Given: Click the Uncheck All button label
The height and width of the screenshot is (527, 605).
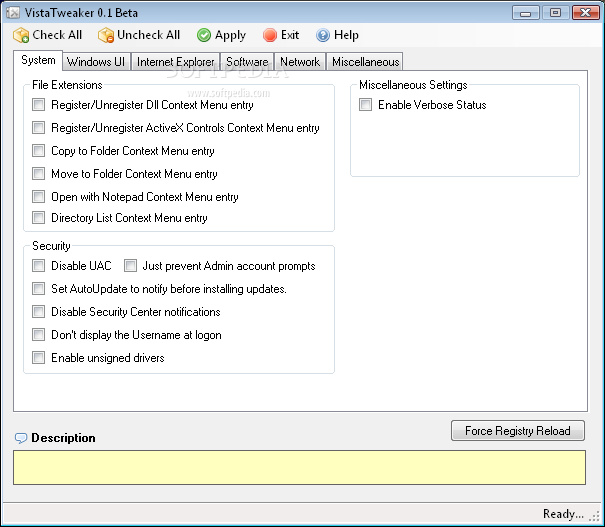Looking at the screenshot, I should [x=149, y=35].
